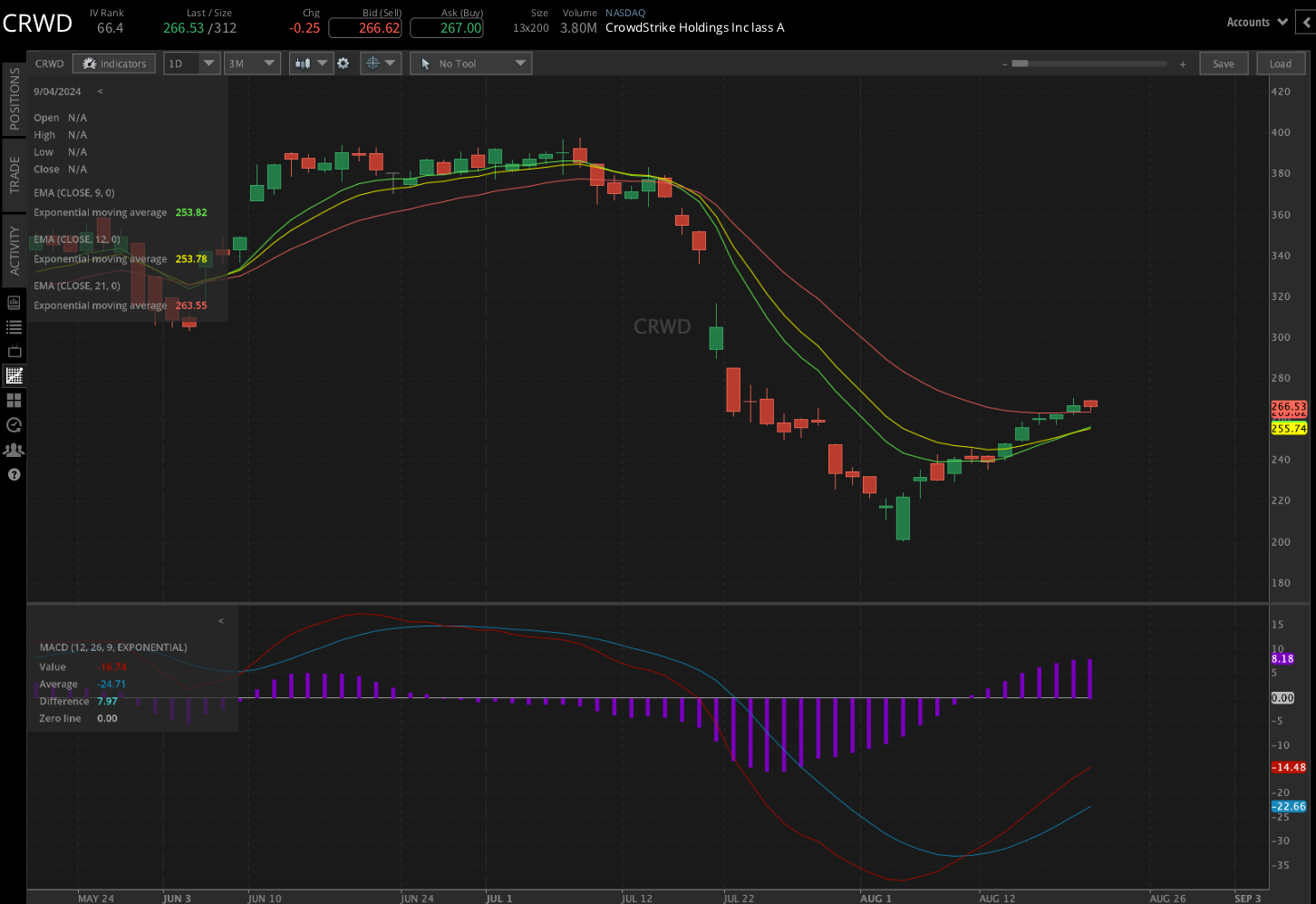Open the help icon at sidebar bottom
Image resolution: width=1316 pixels, height=904 pixels.
click(14, 474)
